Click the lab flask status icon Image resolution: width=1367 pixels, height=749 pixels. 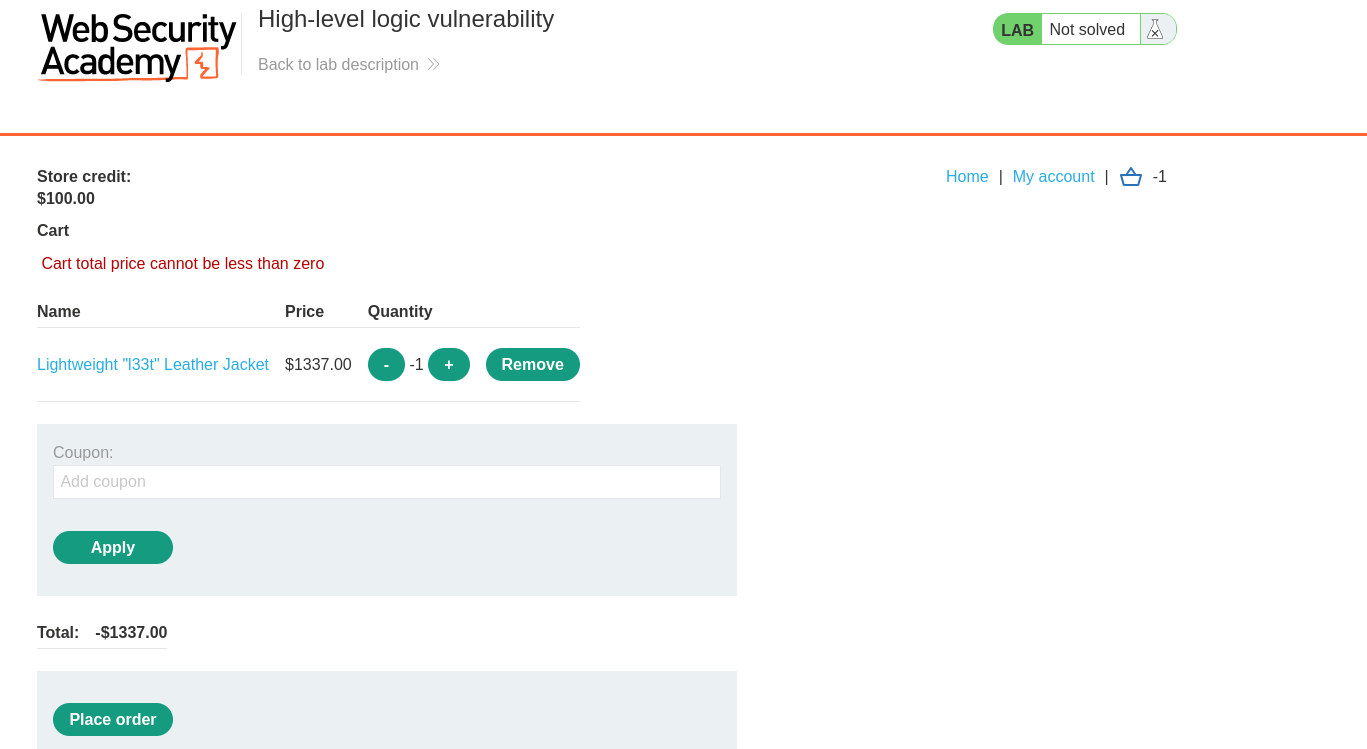(x=1155, y=29)
